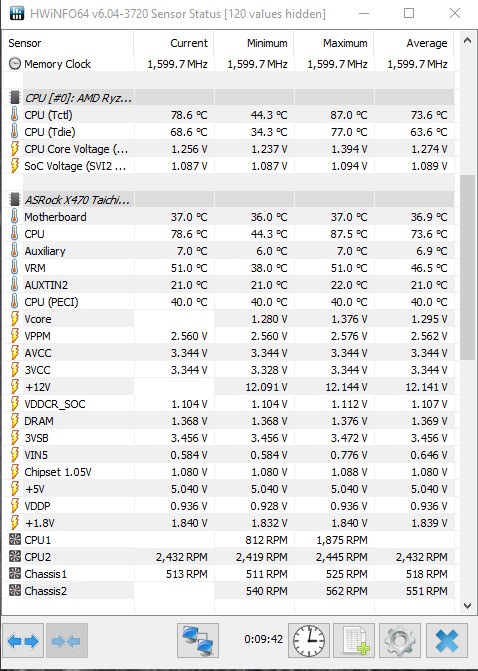This screenshot has height=671, width=478.
Task: Select the VDDCR_SOC sensor label
Action: point(55,404)
